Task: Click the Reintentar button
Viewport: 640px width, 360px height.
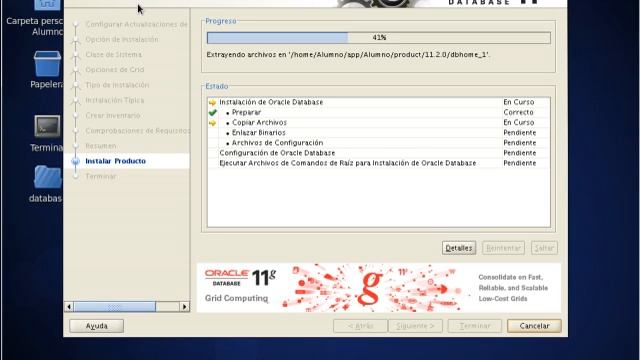Action: pos(503,248)
